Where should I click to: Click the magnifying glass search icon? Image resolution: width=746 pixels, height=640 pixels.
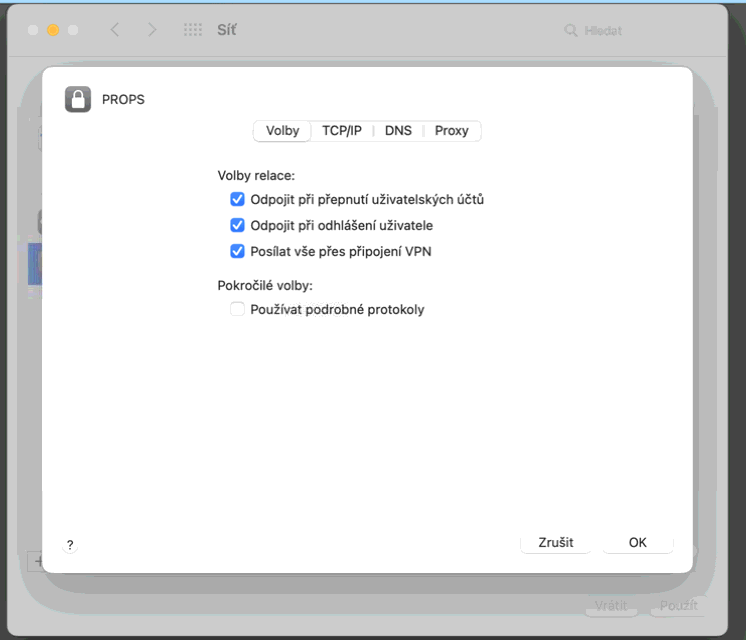point(571,31)
